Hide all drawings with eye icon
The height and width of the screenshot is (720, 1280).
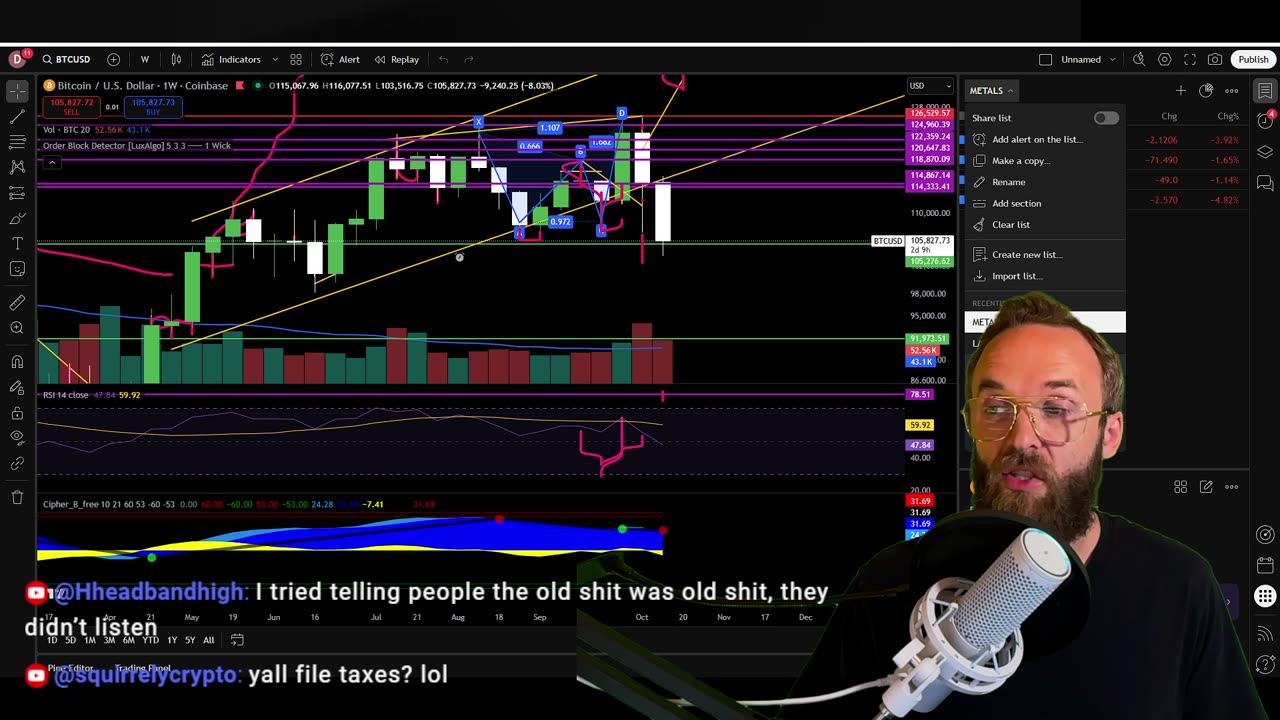(17, 438)
